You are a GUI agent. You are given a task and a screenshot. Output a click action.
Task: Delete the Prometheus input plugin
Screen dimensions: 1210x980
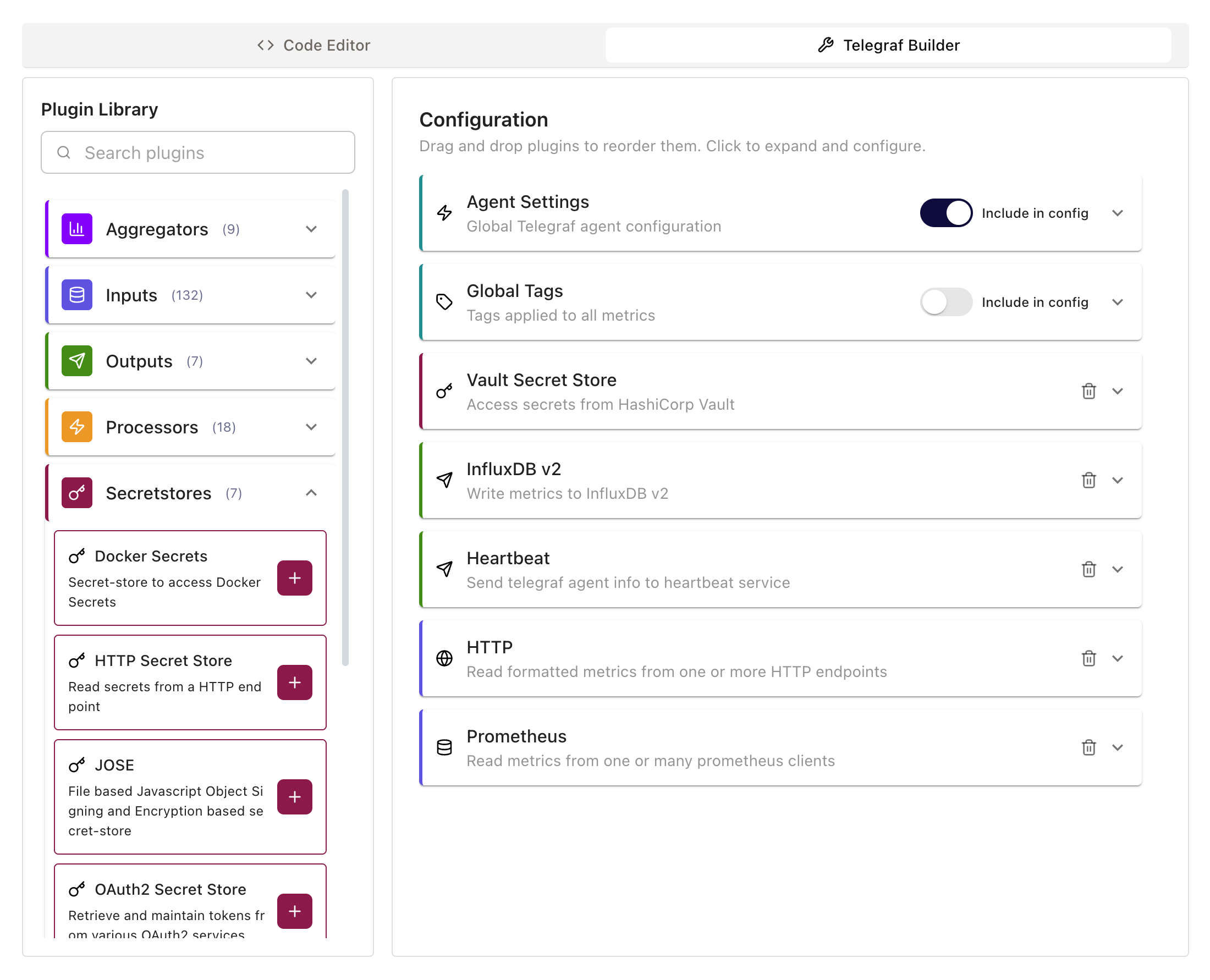pos(1088,747)
